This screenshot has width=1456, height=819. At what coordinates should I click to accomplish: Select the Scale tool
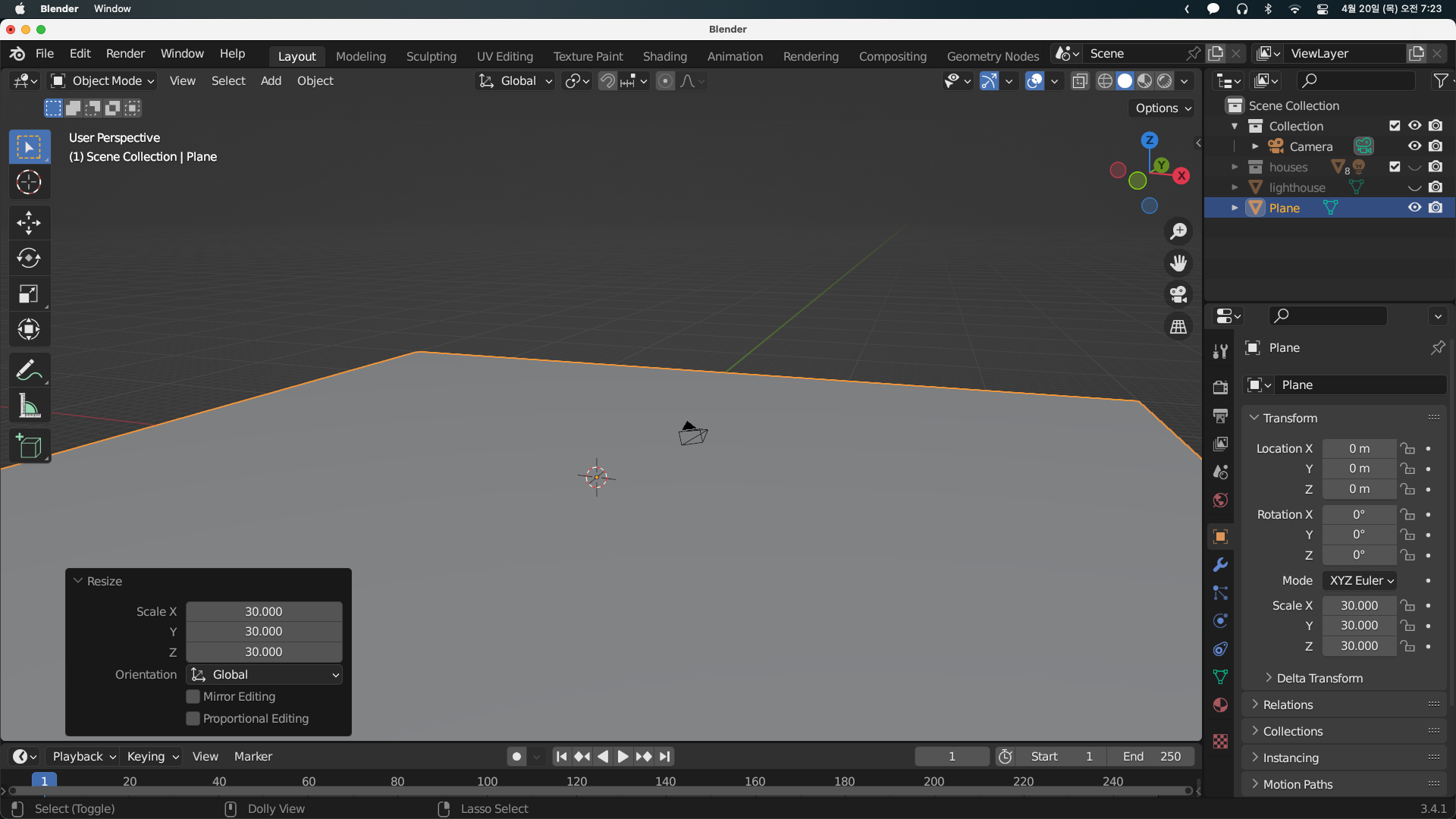coord(29,293)
